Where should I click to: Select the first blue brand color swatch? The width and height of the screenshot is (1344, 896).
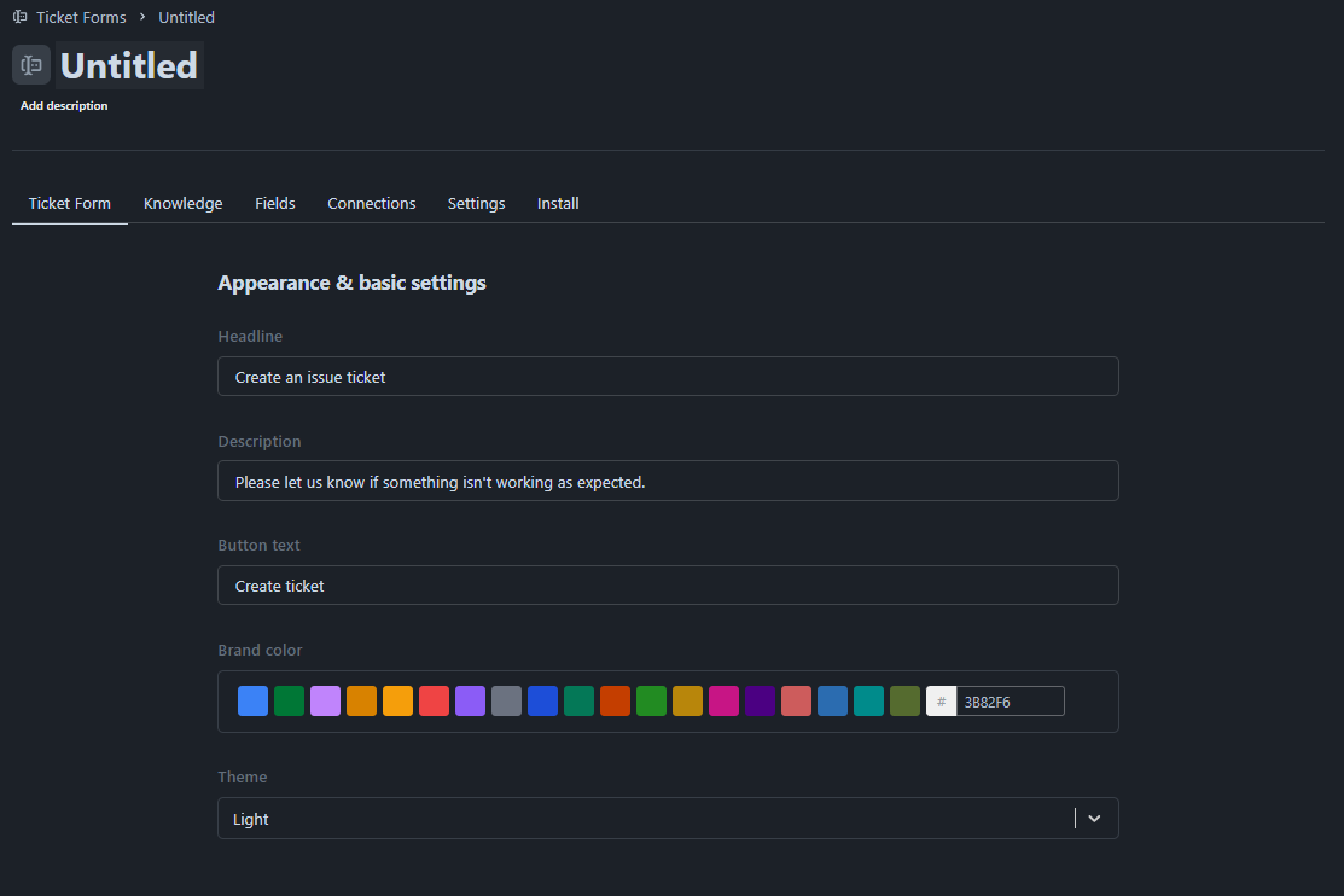252,700
